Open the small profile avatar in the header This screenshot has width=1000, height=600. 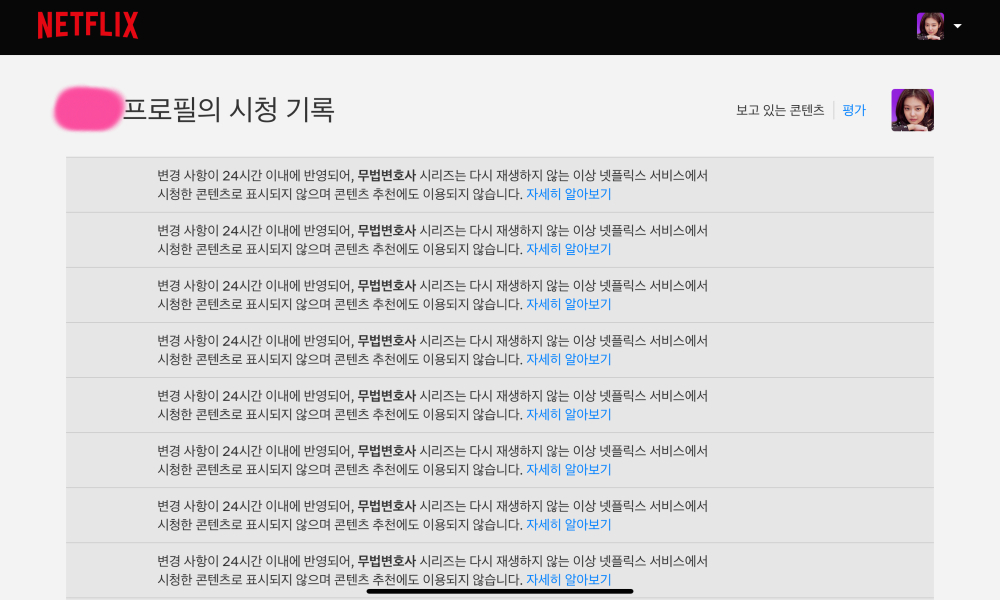(x=930, y=26)
